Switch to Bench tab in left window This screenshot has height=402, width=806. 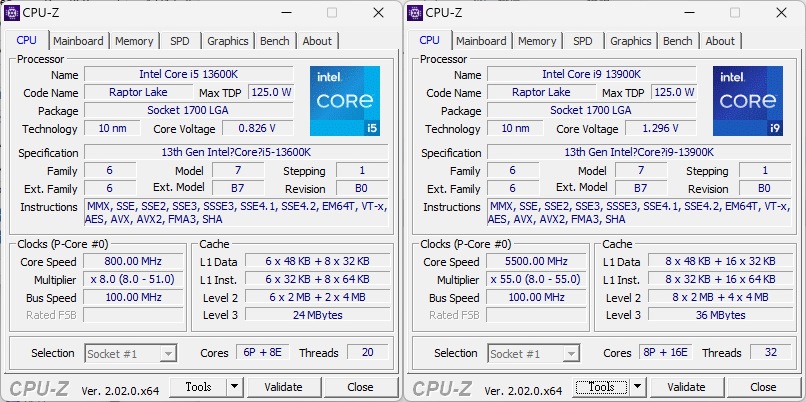[x=274, y=41]
